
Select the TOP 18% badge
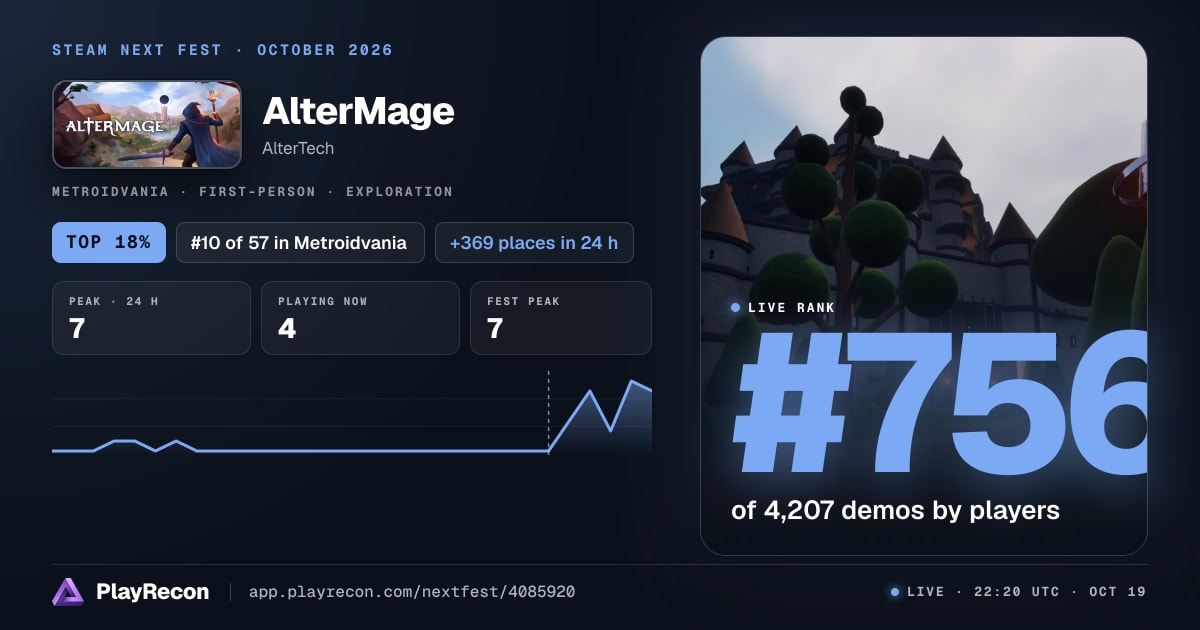click(109, 242)
